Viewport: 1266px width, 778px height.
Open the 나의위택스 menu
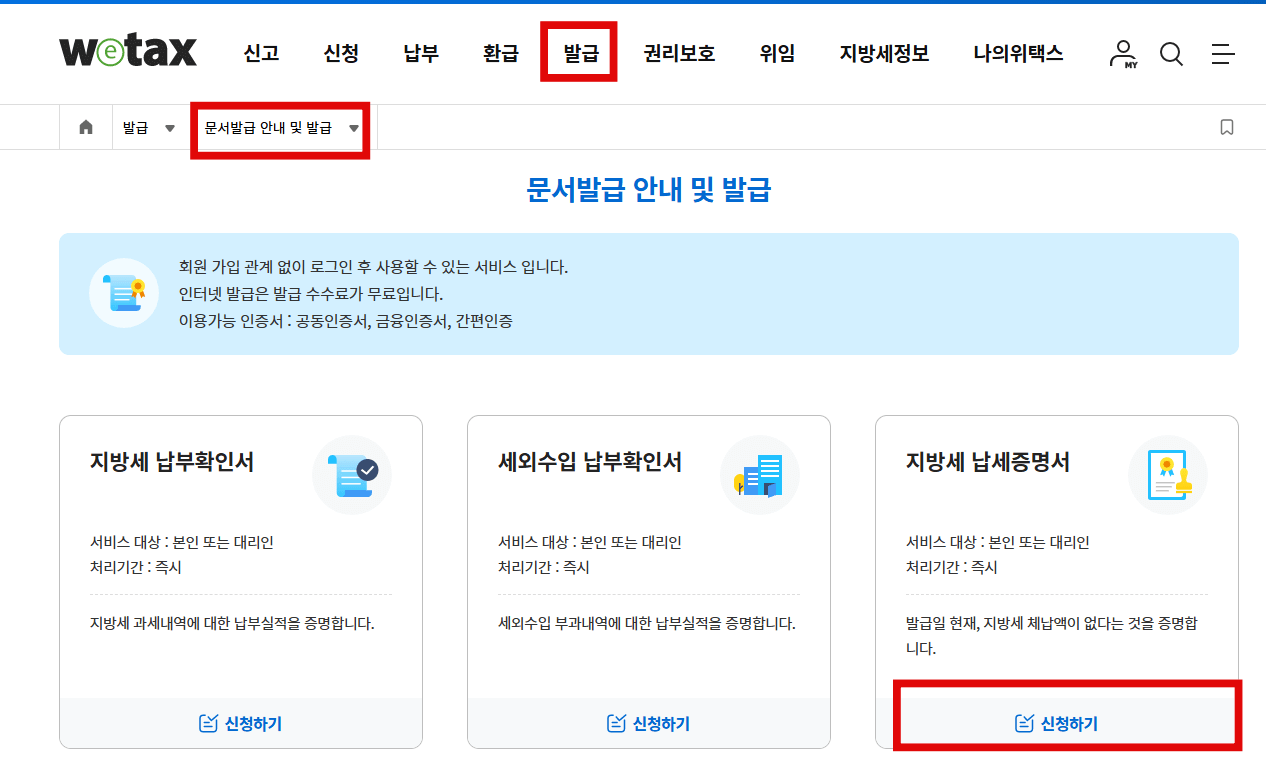[x=1017, y=54]
